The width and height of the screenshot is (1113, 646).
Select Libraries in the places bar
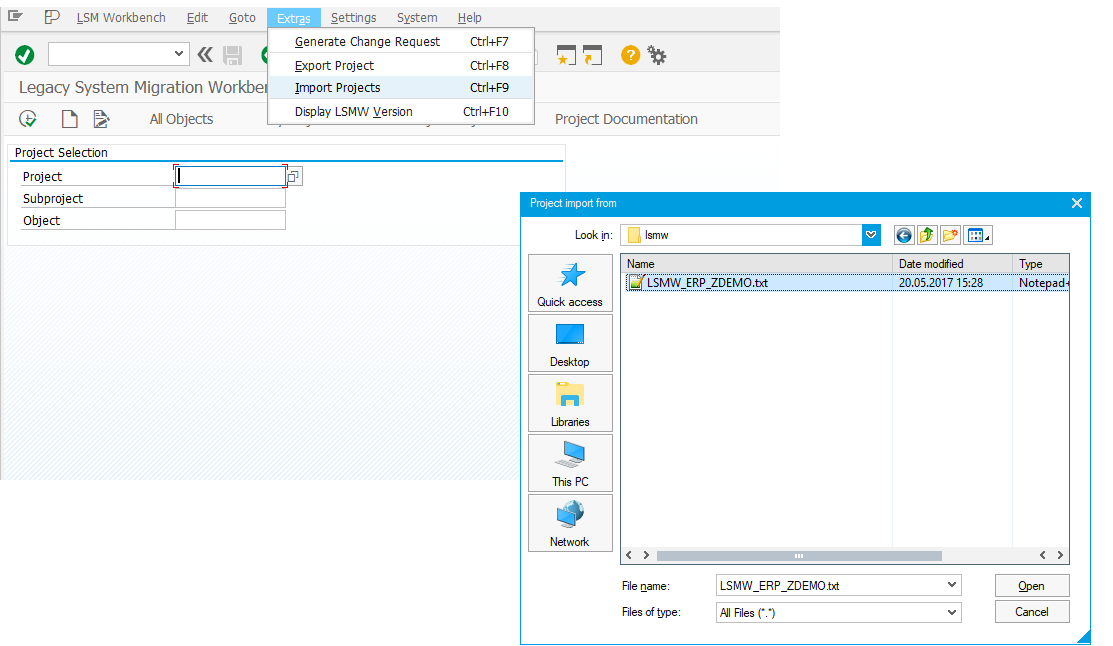[x=570, y=403]
